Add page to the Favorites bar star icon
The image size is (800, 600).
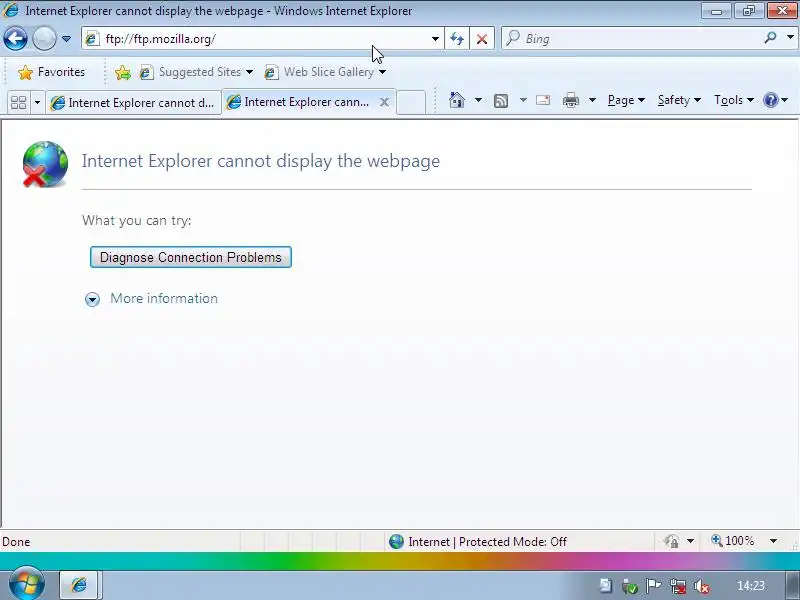coord(122,72)
